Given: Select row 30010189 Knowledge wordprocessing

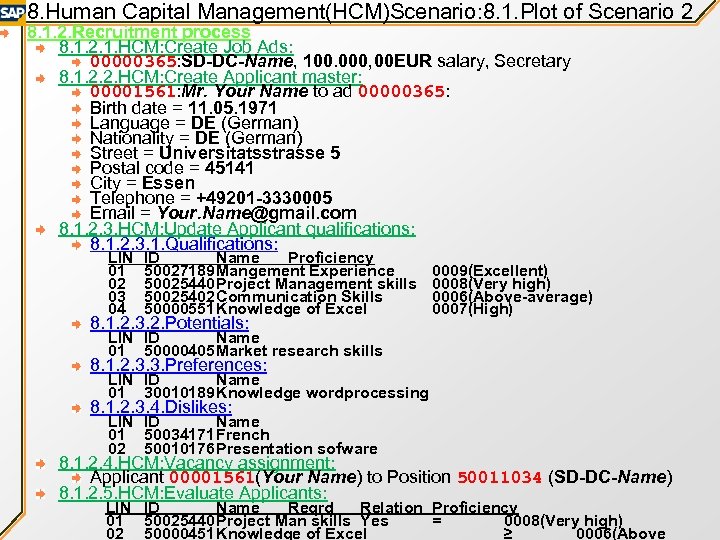Looking at the screenshot, I should pos(268,393).
